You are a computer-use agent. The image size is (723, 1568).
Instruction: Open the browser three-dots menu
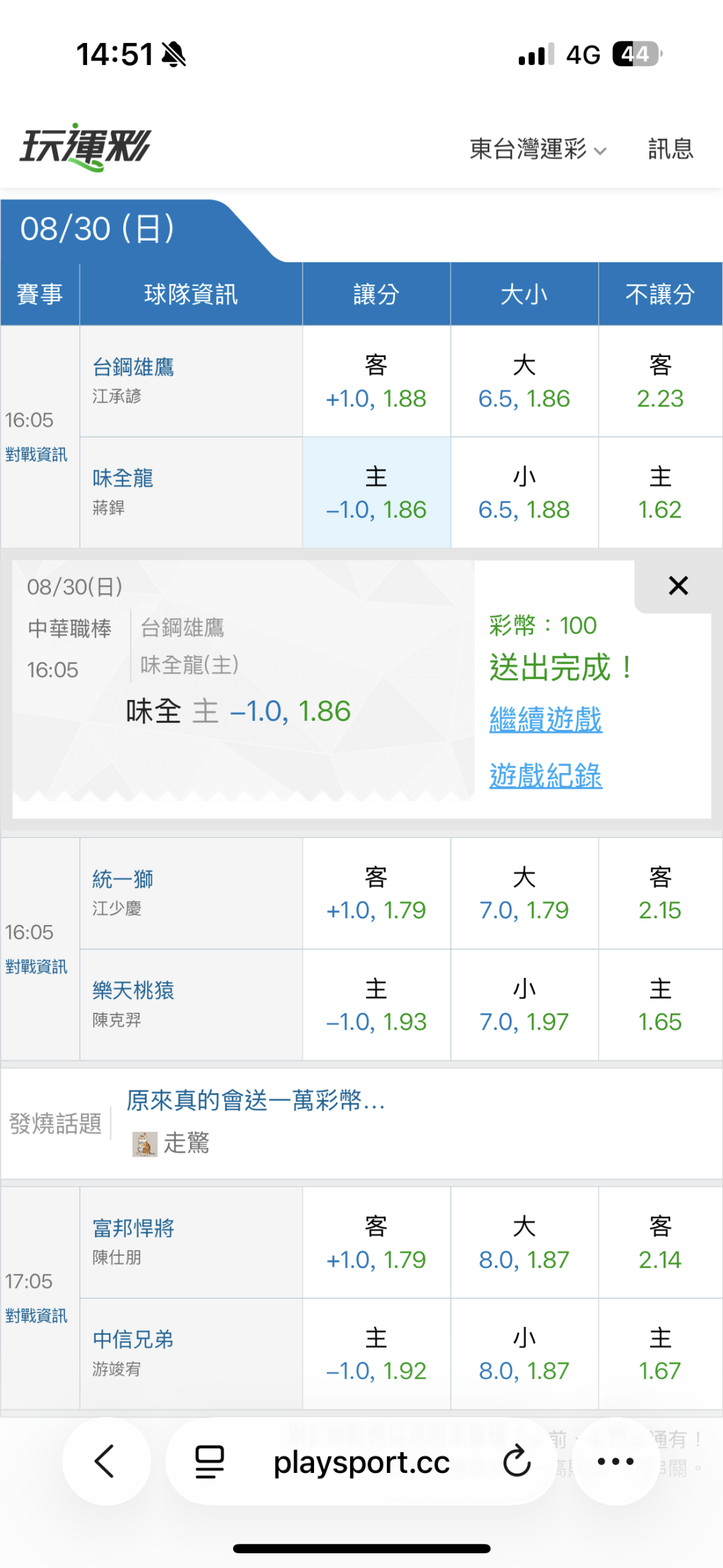click(615, 1462)
